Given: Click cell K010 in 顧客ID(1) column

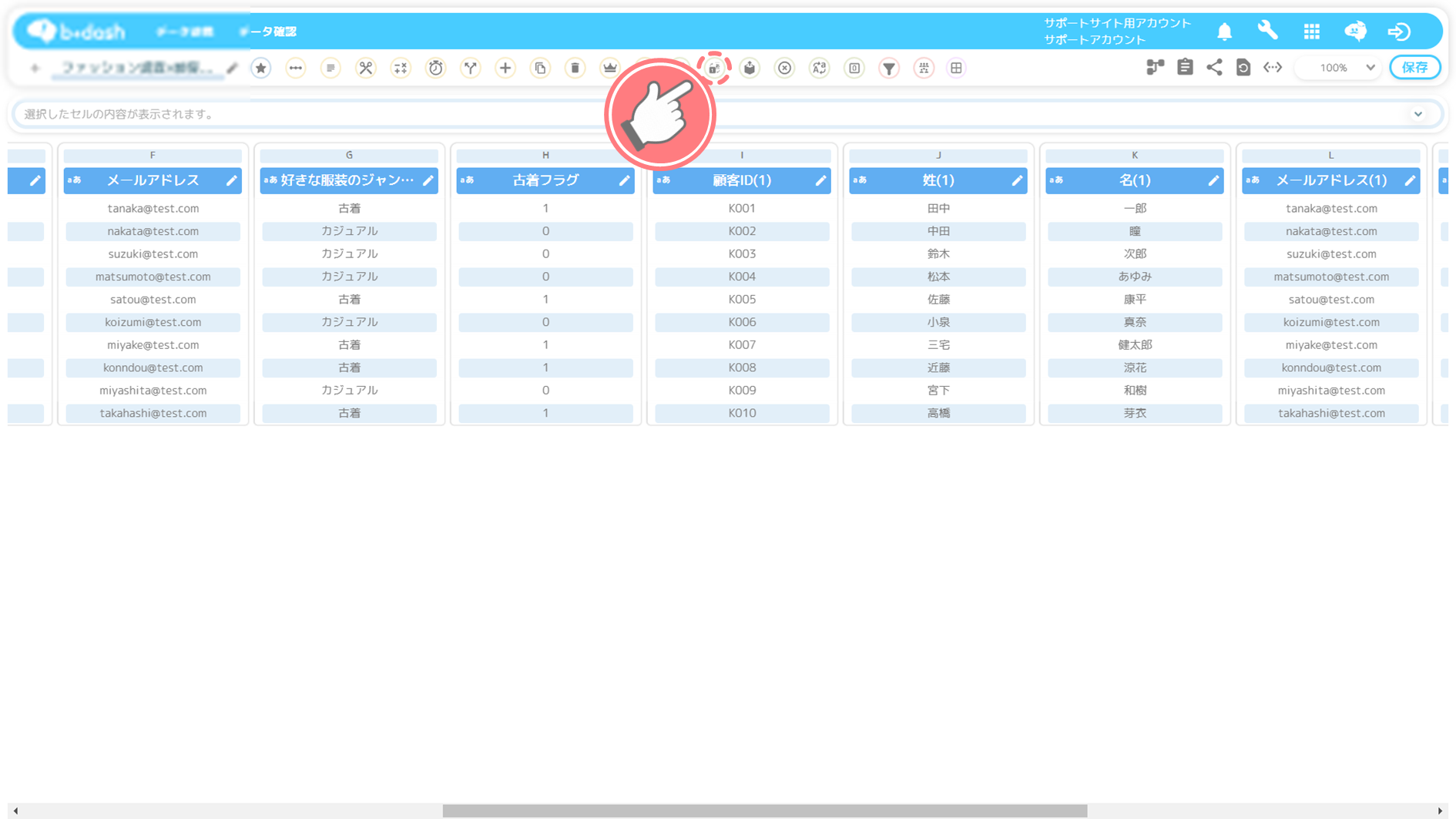Looking at the screenshot, I should click(x=742, y=413).
